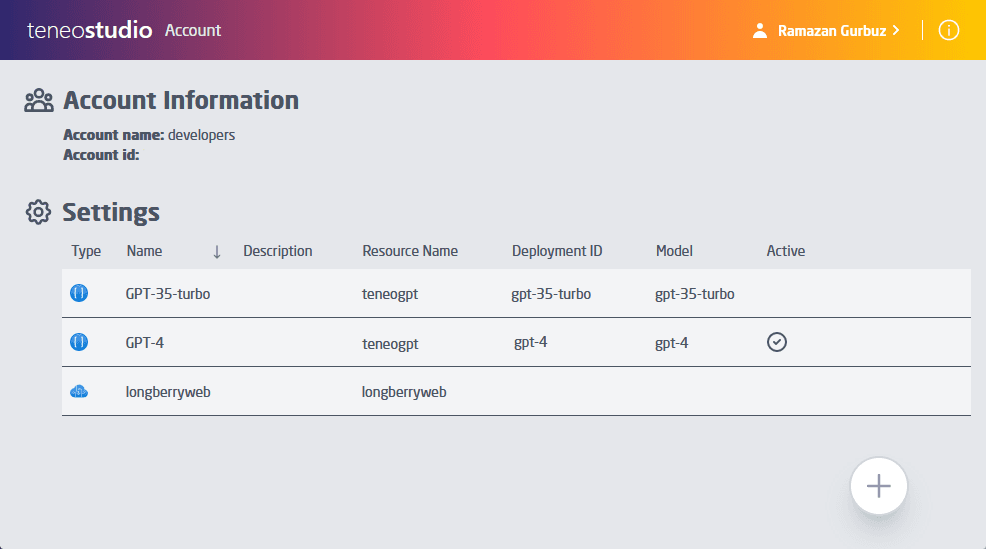Sort by the Name column header

(144, 251)
